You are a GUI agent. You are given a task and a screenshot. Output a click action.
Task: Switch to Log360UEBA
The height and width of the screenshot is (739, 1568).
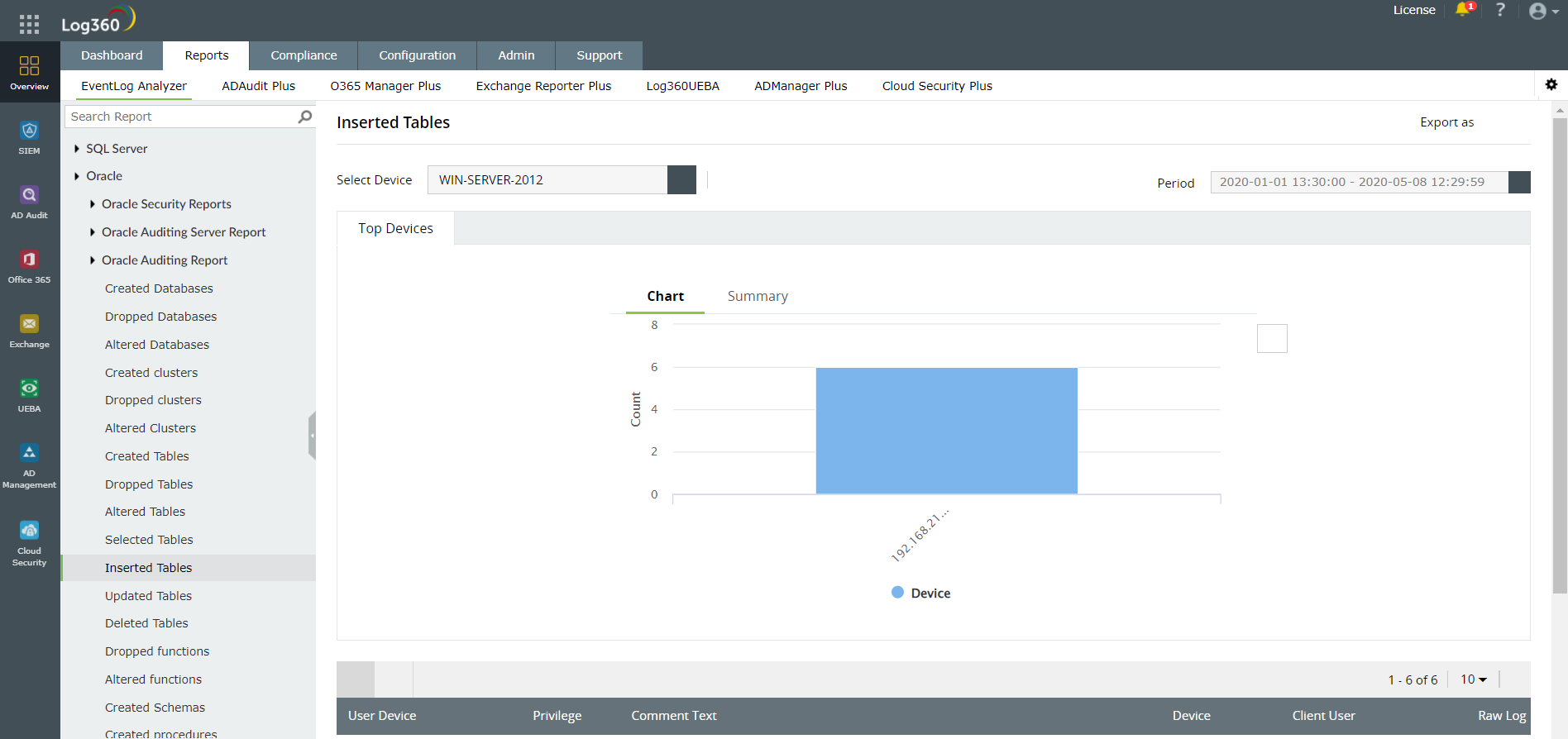[x=682, y=86]
